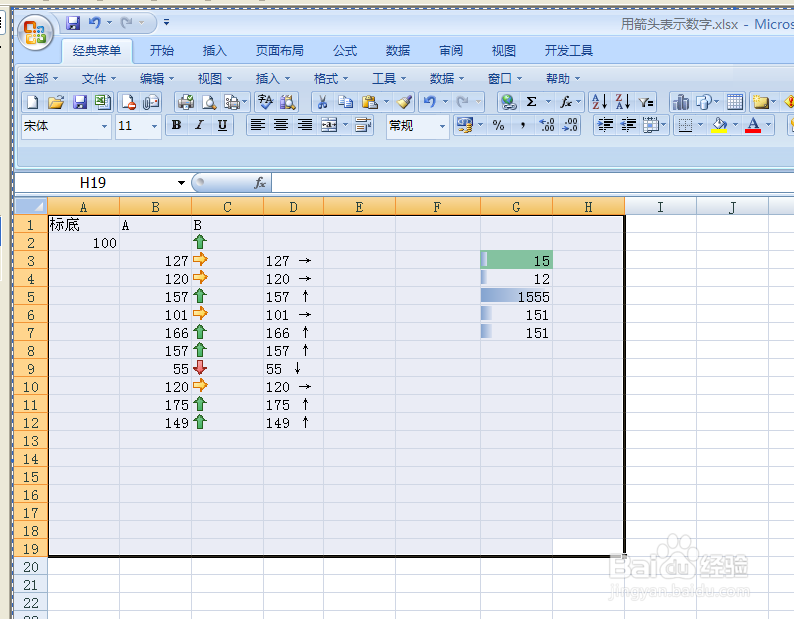Open fill color dropdown arrow
The image size is (794, 619).
(735, 125)
